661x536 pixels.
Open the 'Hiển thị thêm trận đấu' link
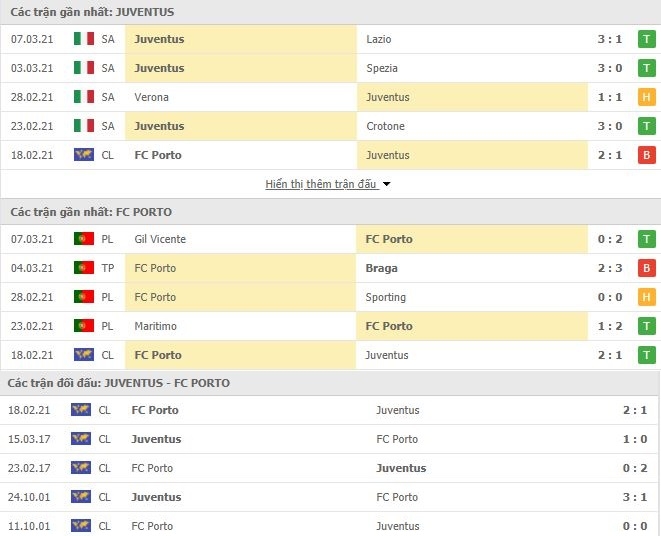click(321, 184)
